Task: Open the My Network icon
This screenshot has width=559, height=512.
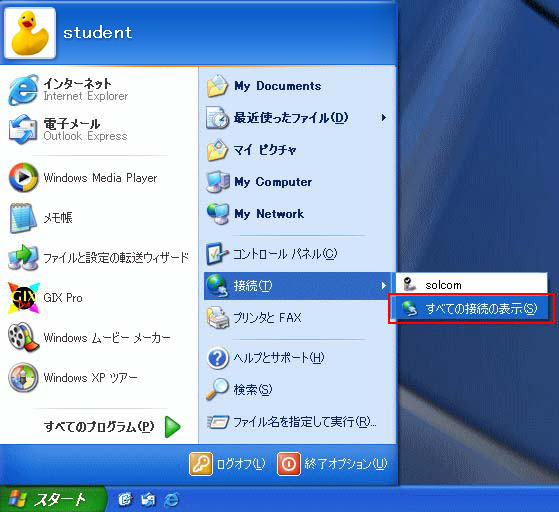Action: [x=217, y=214]
